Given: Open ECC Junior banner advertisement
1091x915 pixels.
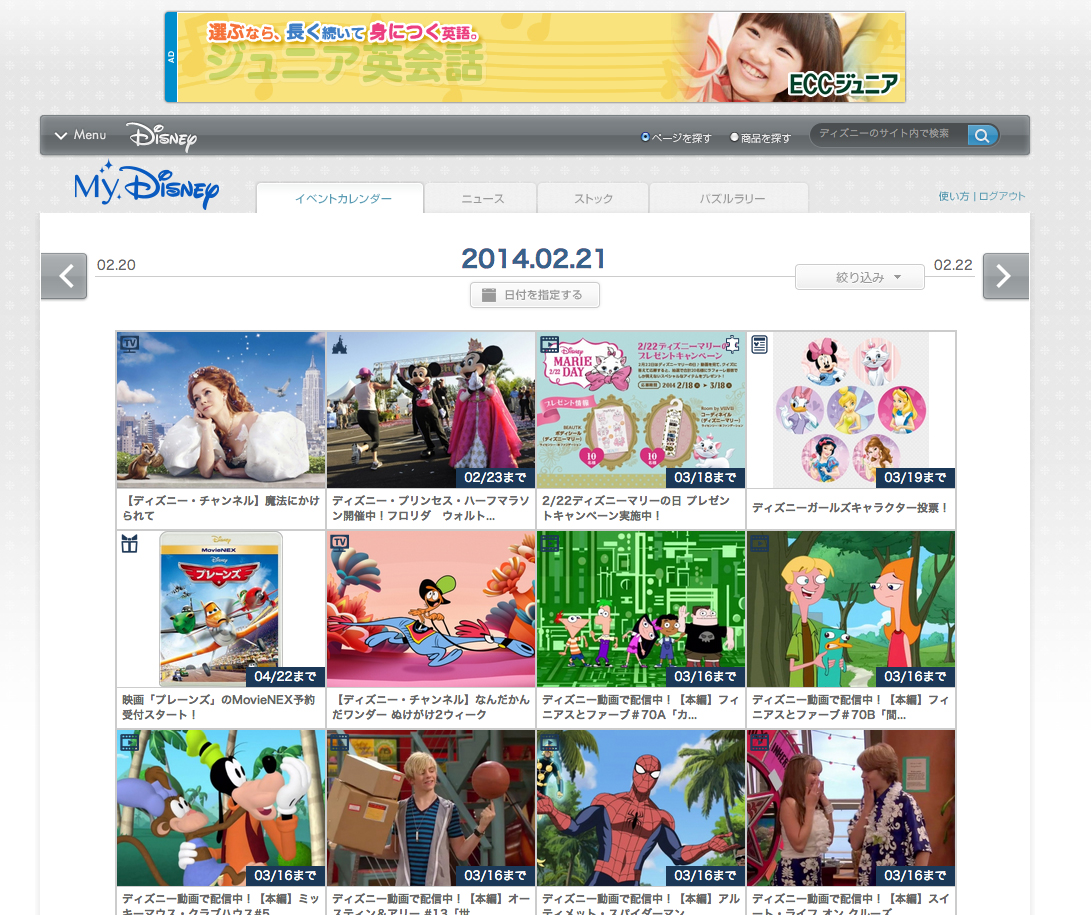Looking at the screenshot, I should [536, 57].
